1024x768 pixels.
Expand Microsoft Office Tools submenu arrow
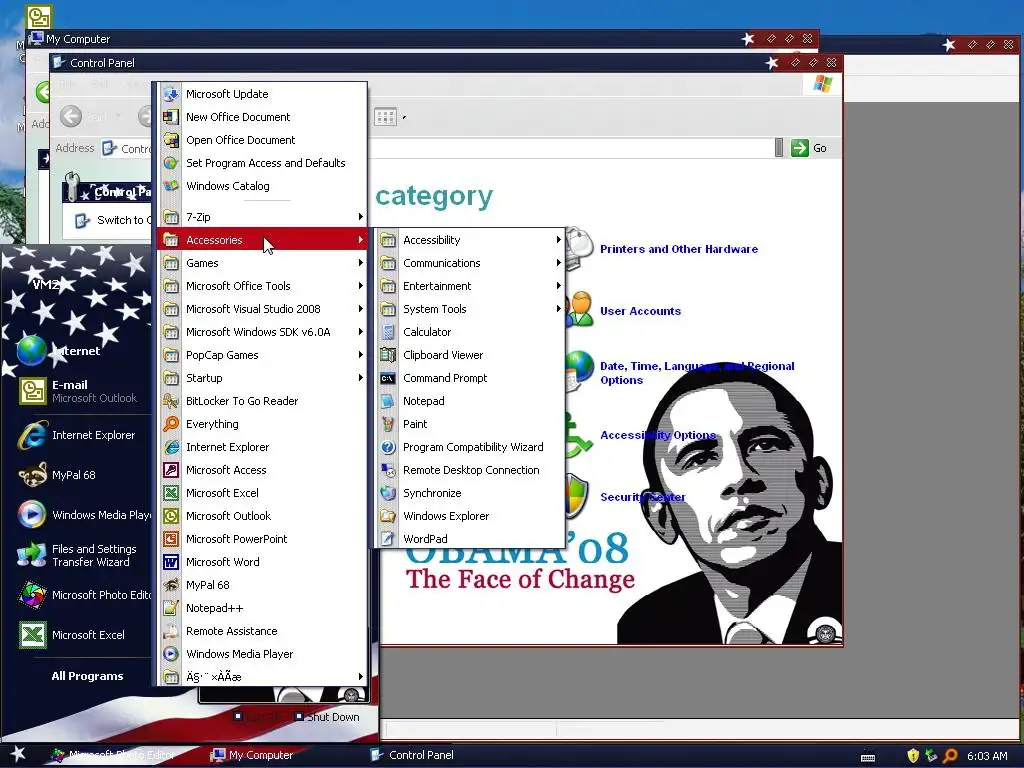360,285
